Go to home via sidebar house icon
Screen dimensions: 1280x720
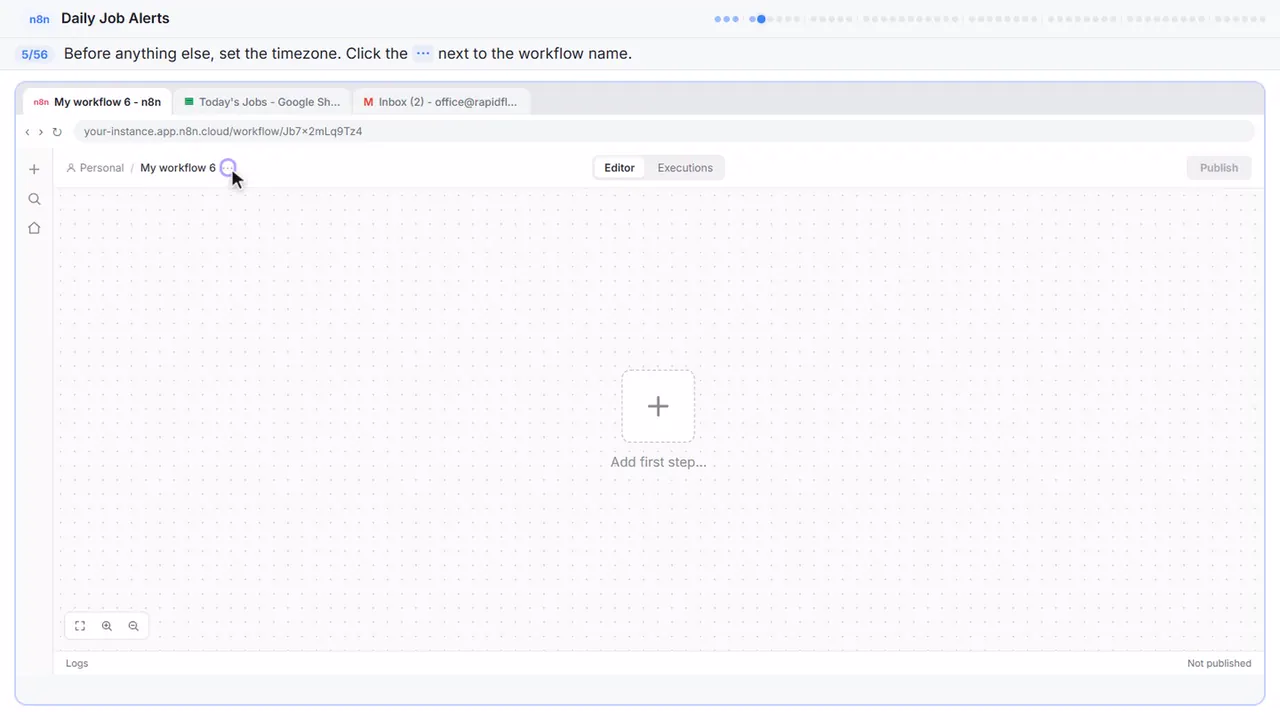pyautogui.click(x=34, y=228)
